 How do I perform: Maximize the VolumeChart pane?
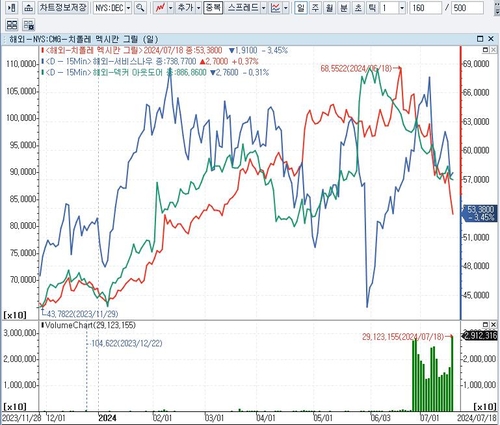(x=486, y=324)
